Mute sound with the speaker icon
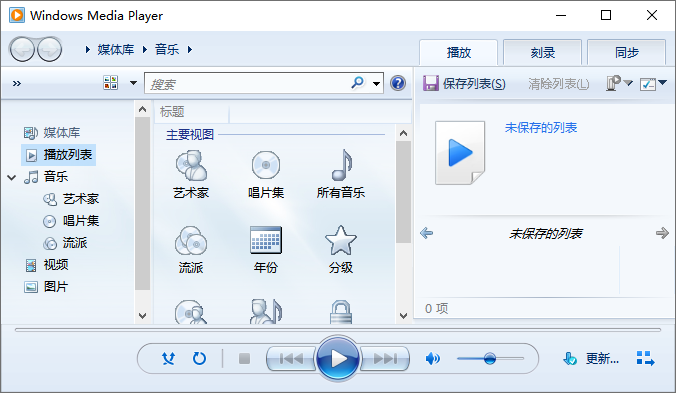Image resolution: width=676 pixels, height=393 pixels. (432, 359)
